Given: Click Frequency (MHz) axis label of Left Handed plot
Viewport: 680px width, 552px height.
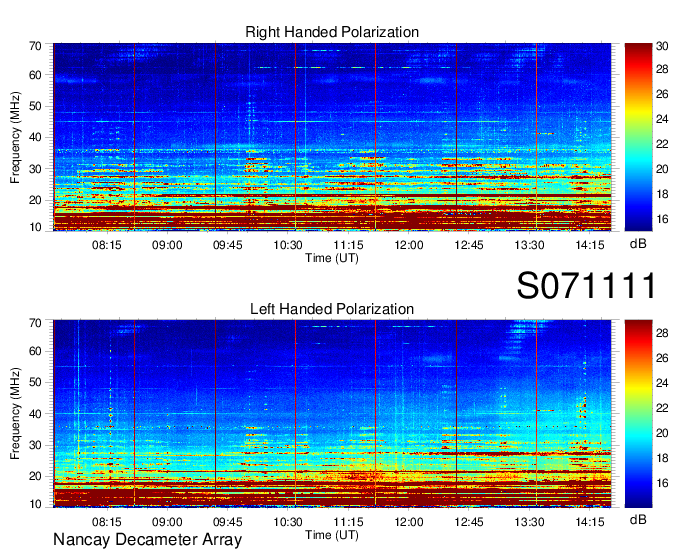Looking at the screenshot, I should [15, 414].
